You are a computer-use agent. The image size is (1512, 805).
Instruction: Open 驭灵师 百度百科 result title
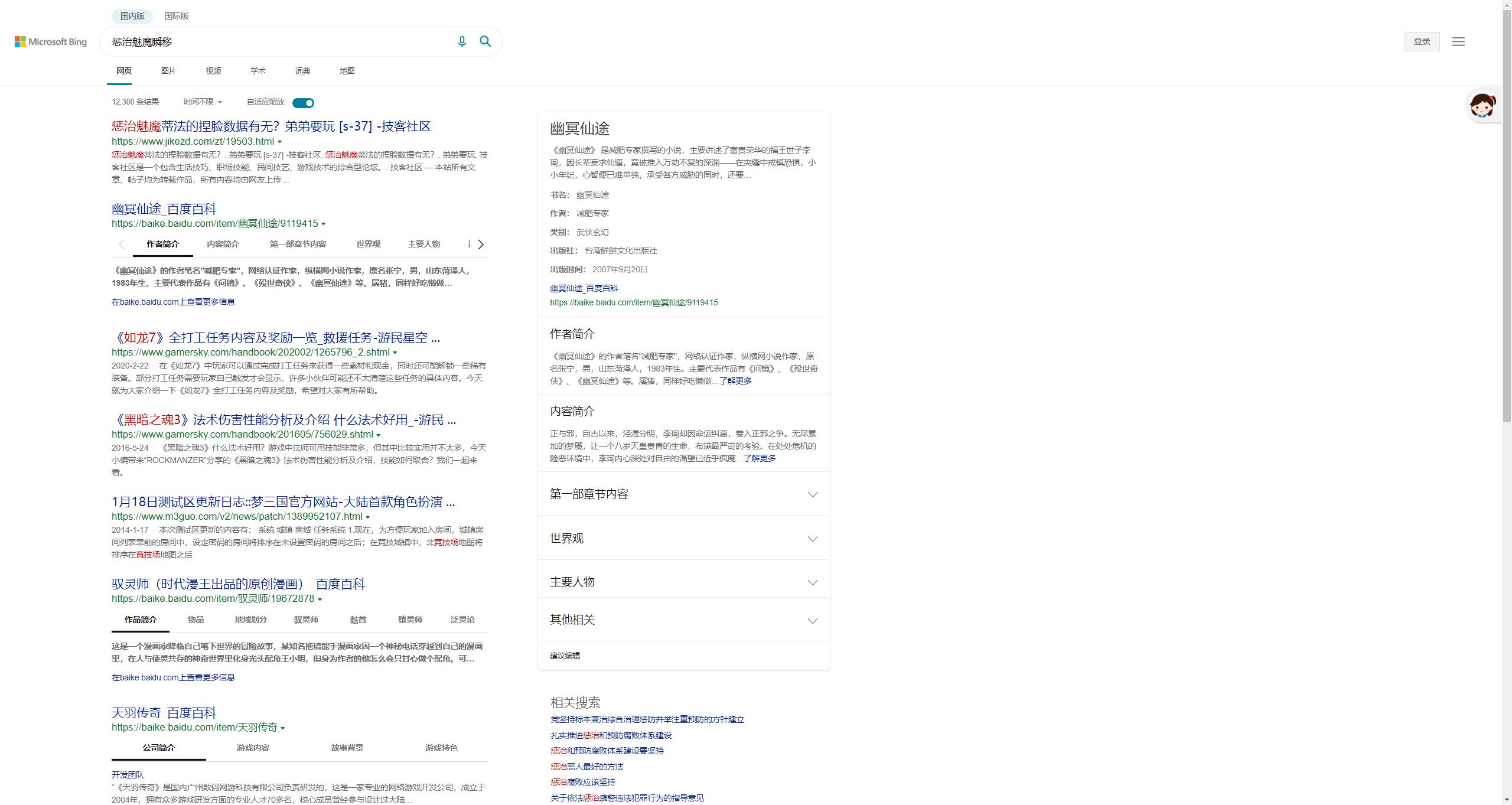click(238, 584)
